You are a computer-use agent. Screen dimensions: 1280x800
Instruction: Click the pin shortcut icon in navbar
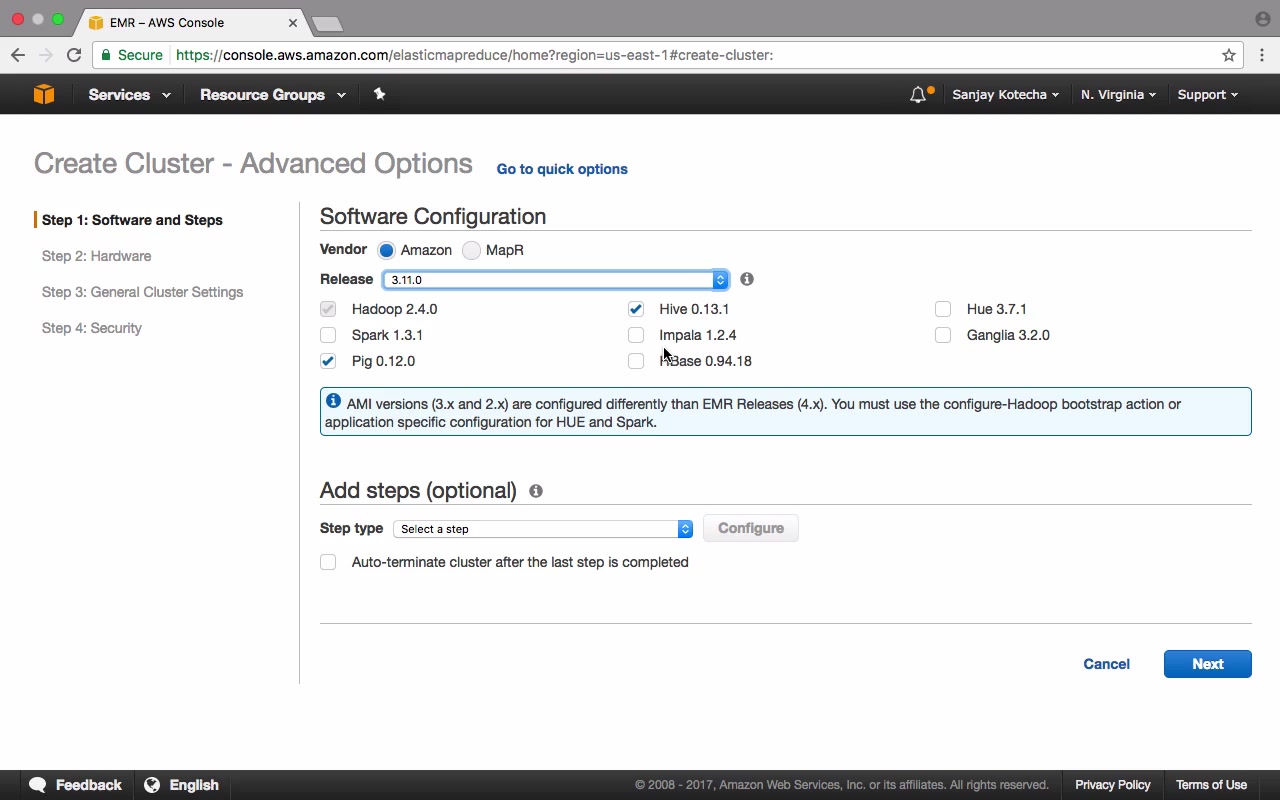tap(379, 94)
